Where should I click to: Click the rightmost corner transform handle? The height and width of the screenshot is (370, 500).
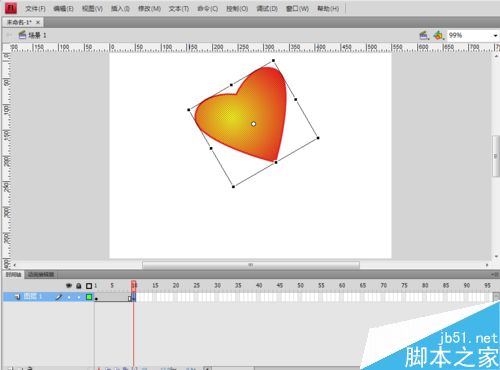[x=318, y=138]
